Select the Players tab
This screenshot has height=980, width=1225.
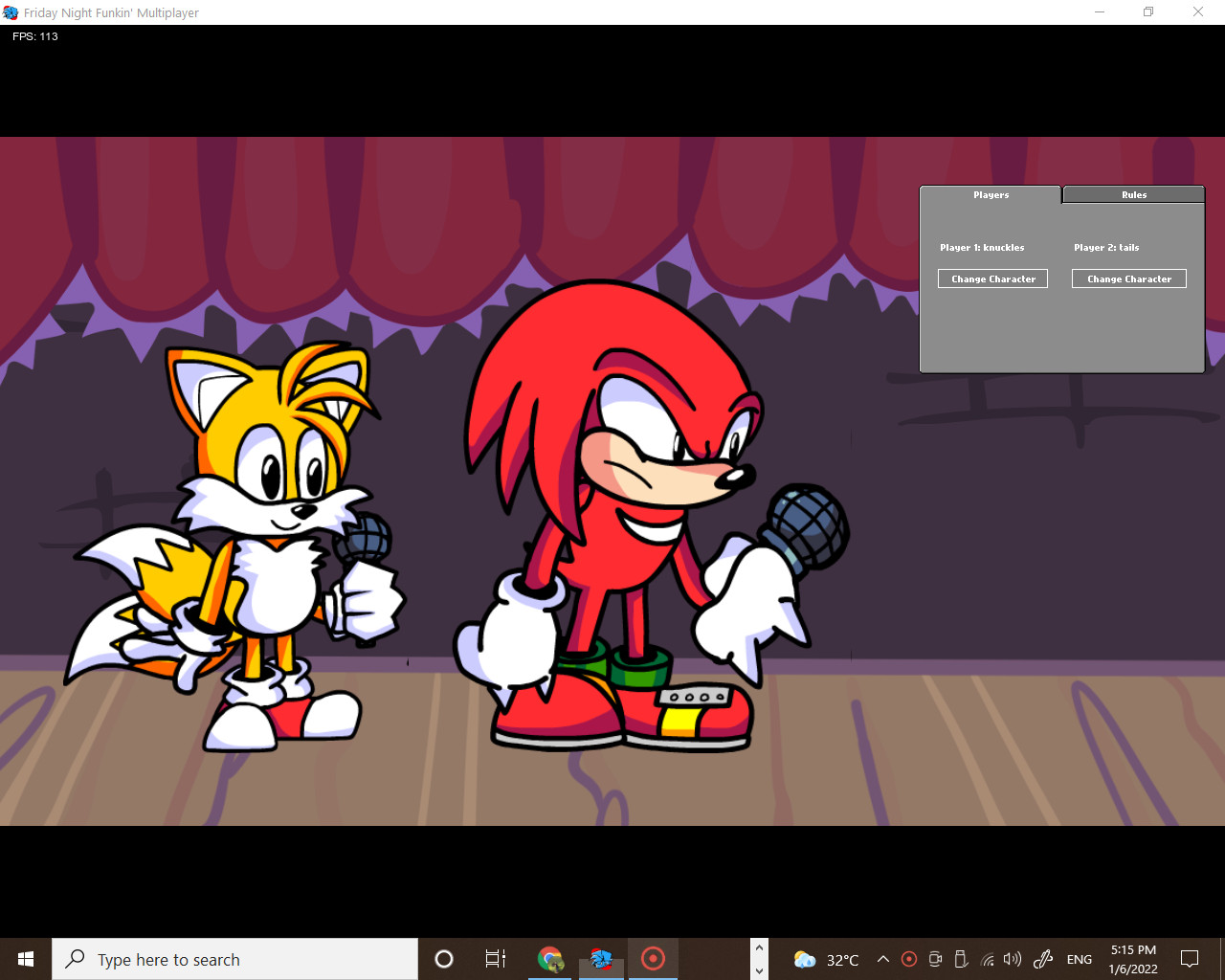pos(991,194)
